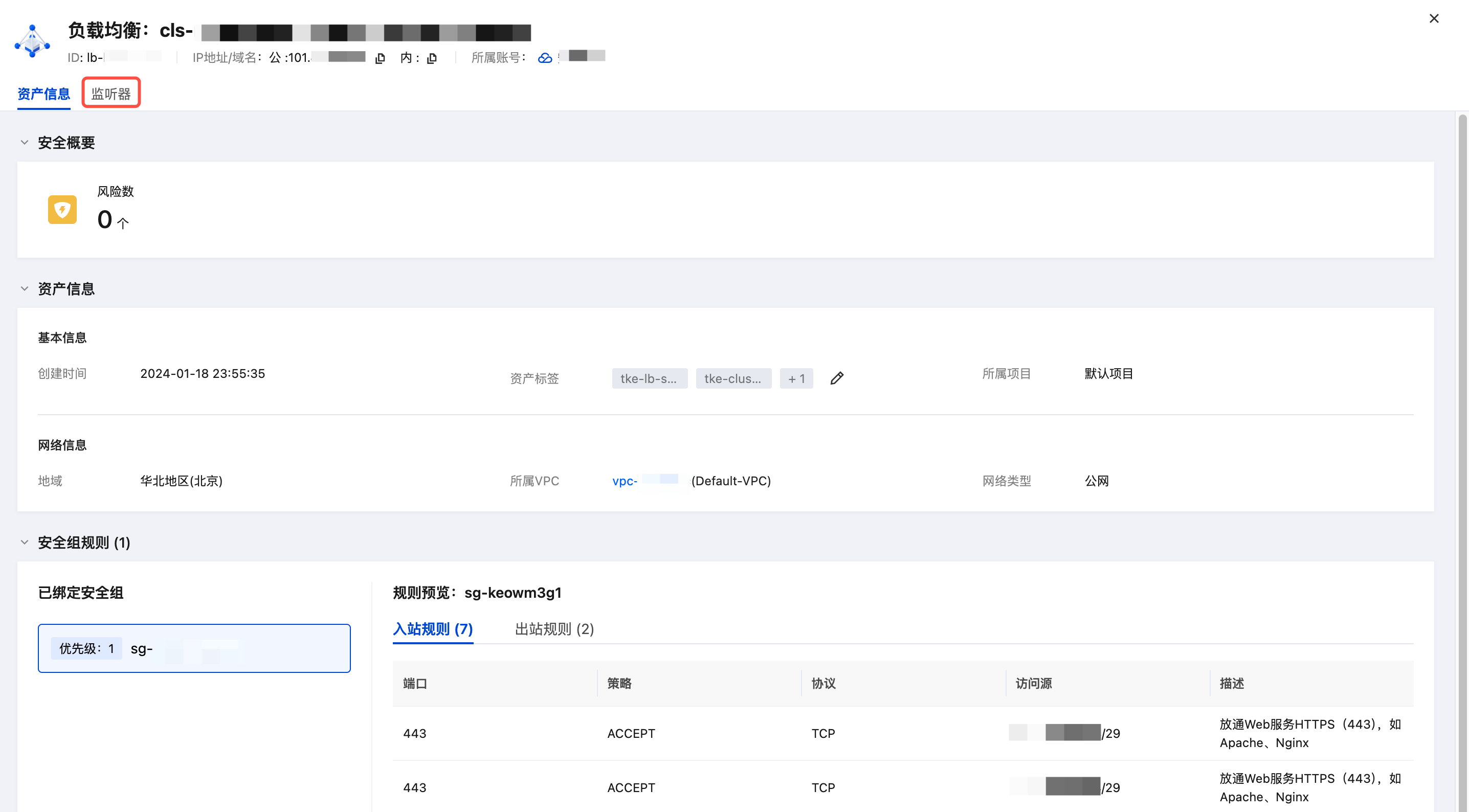Viewport: 1469px width, 812px height.
Task: Edit asset tags with the pencil icon
Action: pyautogui.click(x=837, y=378)
